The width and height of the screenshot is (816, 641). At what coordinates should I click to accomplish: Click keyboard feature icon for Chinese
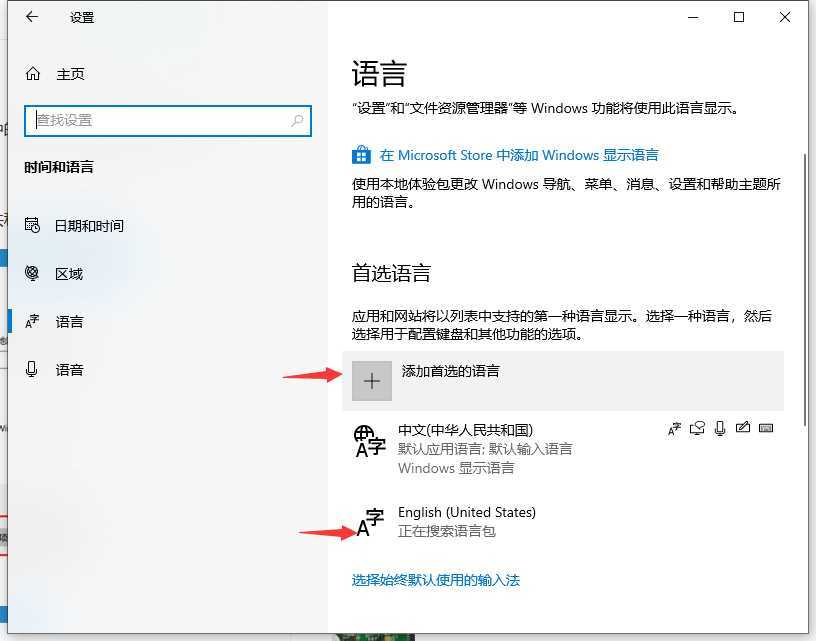point(766,428)
